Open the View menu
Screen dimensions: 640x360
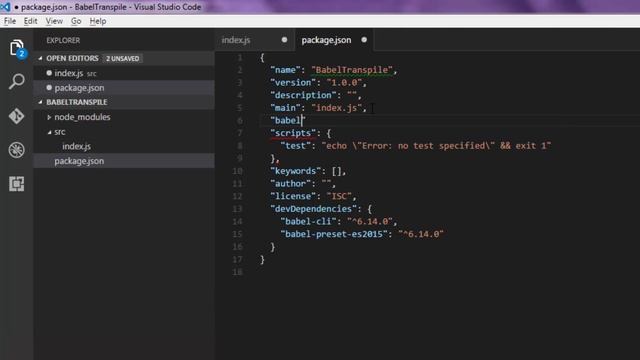tap(54, 21)
